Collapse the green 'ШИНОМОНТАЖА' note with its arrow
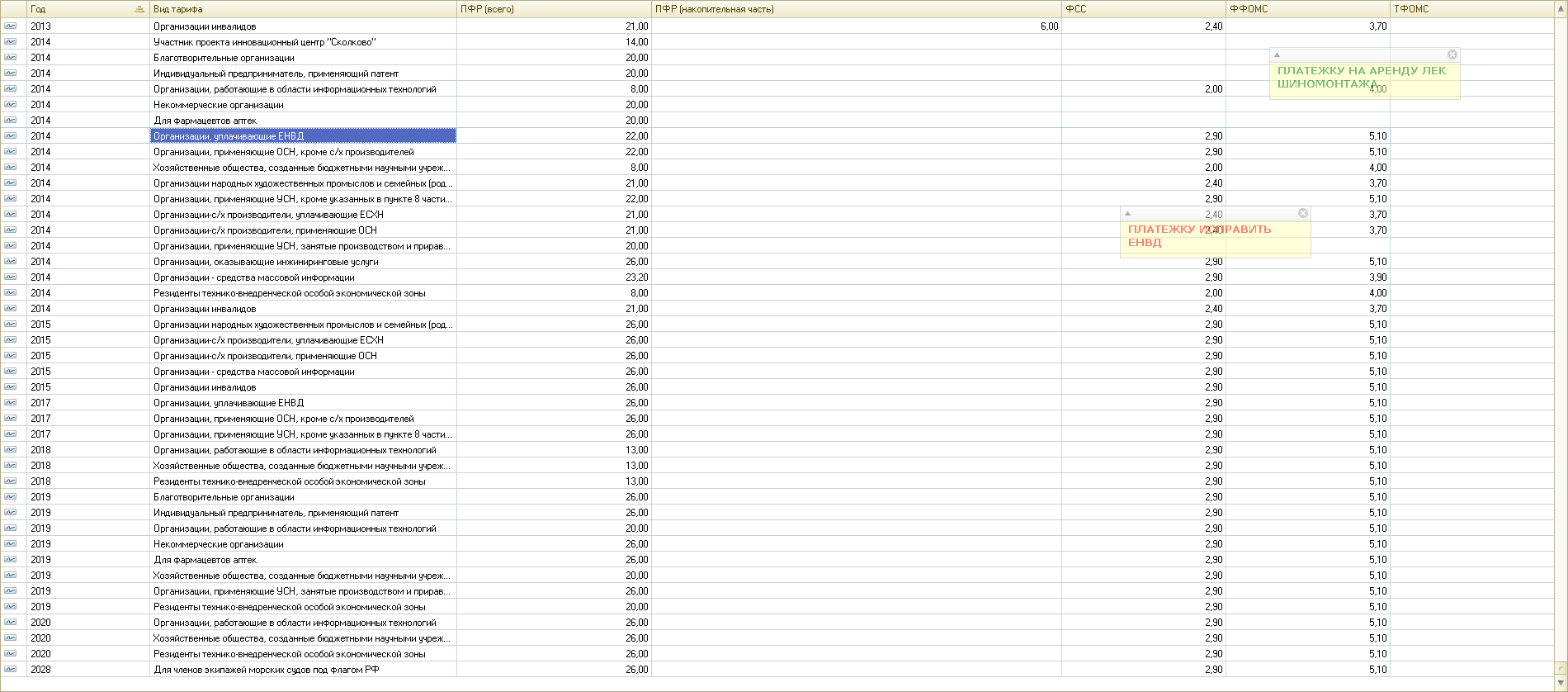The height and width of the screenshot is (692, 1568). click(x=1277, y=55)
